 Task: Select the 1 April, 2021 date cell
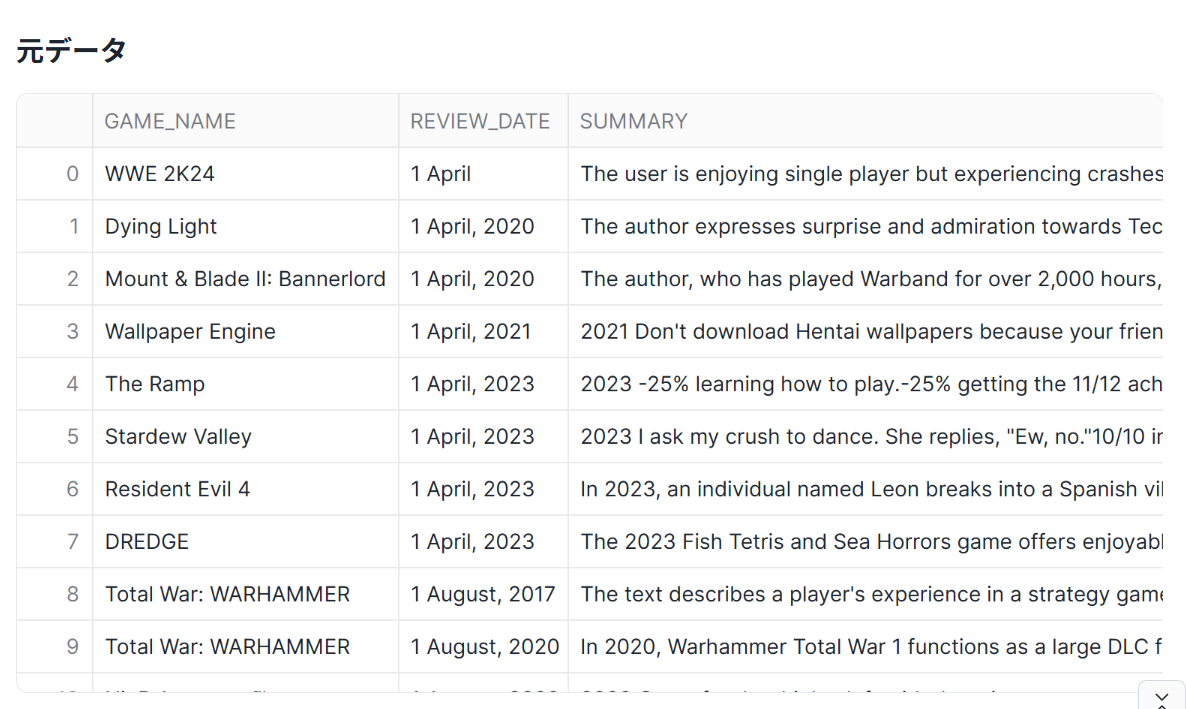pos(471,332)
